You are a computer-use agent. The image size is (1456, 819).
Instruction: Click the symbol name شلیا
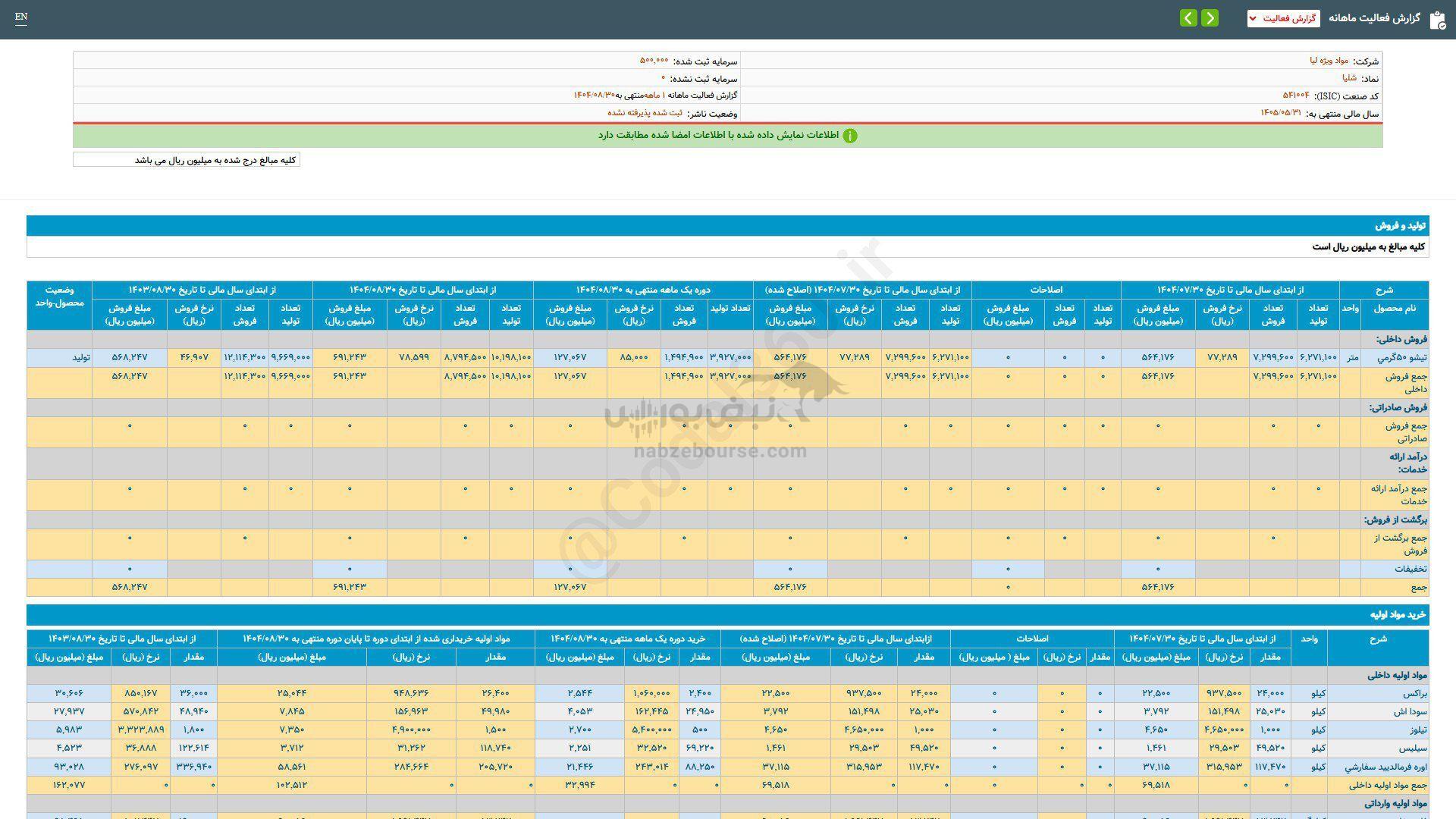click(1349, 78)
